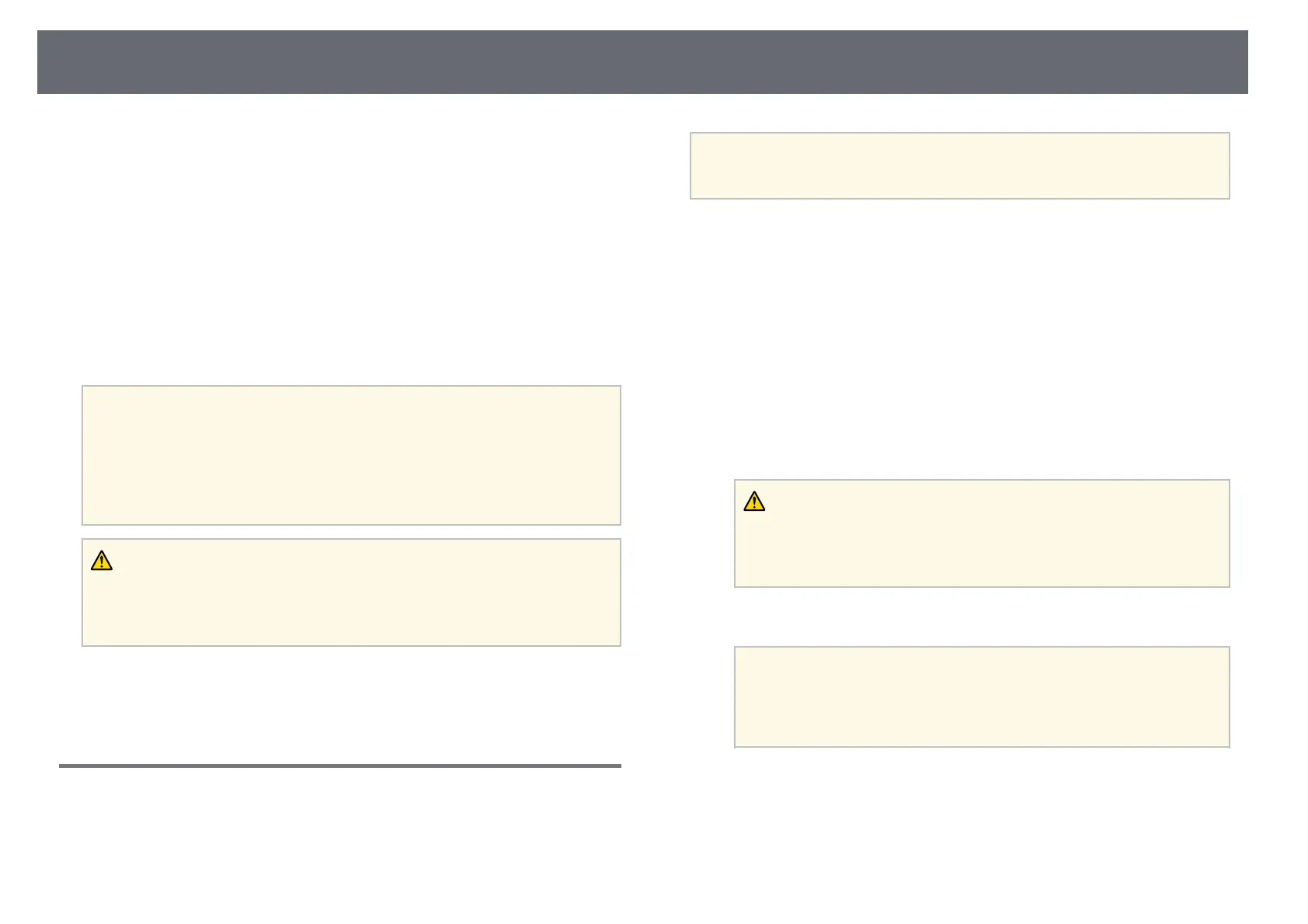Click the gap between left note and left caution
Viewport: 1308px width, 924px height.
(351, 532)
